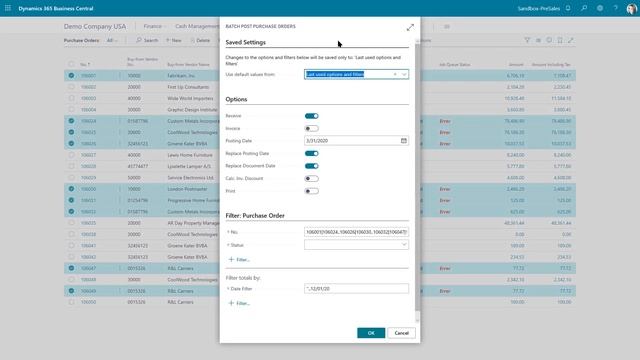Viewport: 640px width, 360px height.
Task: Click the list view icon in Purchase Orders page
Action: (x=538, y=40)
